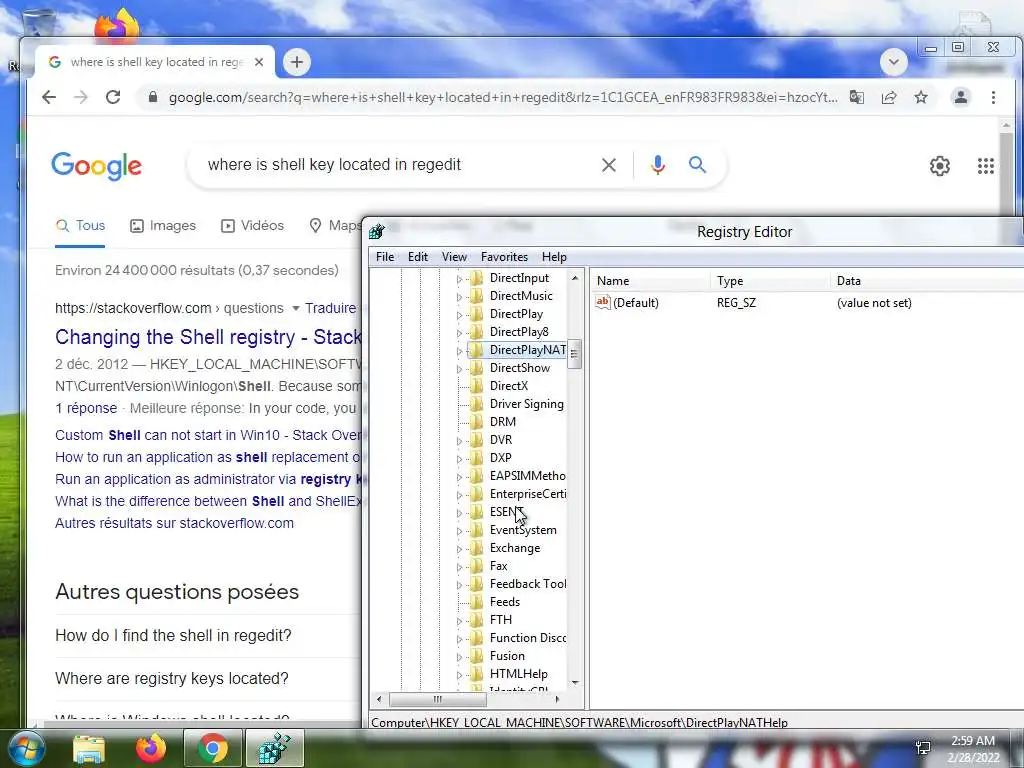Viewport: 1024px width, 768px height.
Task: Expand the Fusion registry key
Action: click(459, 657)
